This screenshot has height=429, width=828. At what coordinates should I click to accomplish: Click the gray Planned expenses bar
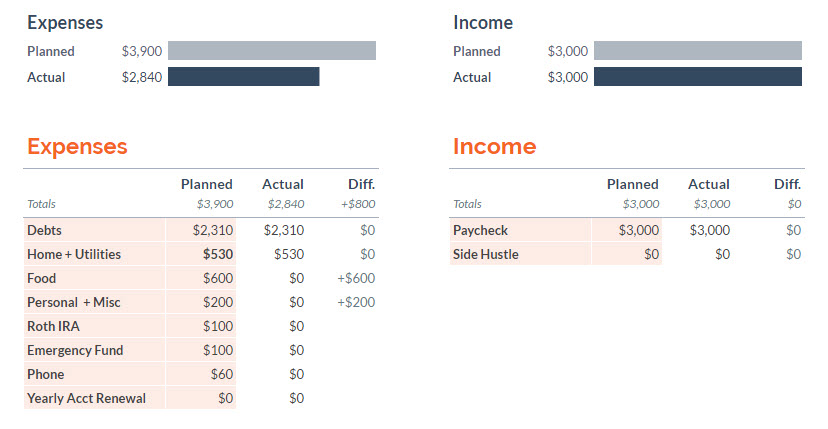click(x=271, y=51)
